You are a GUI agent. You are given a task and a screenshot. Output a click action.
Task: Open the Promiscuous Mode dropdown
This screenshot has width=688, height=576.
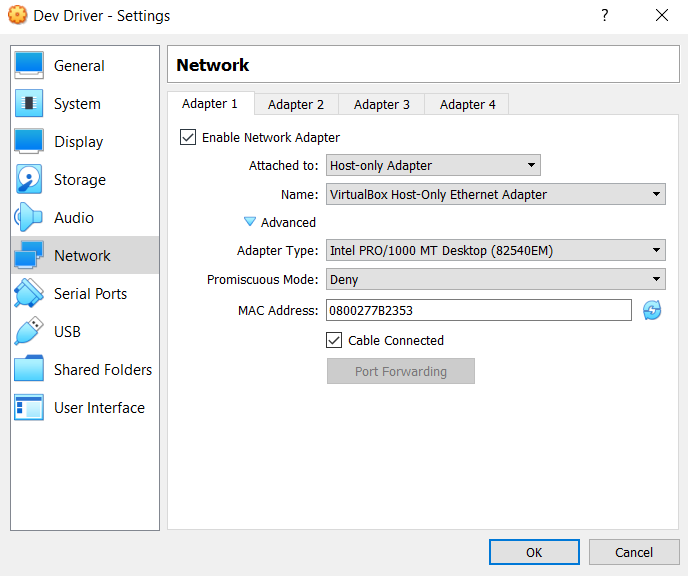pos(496,279)
